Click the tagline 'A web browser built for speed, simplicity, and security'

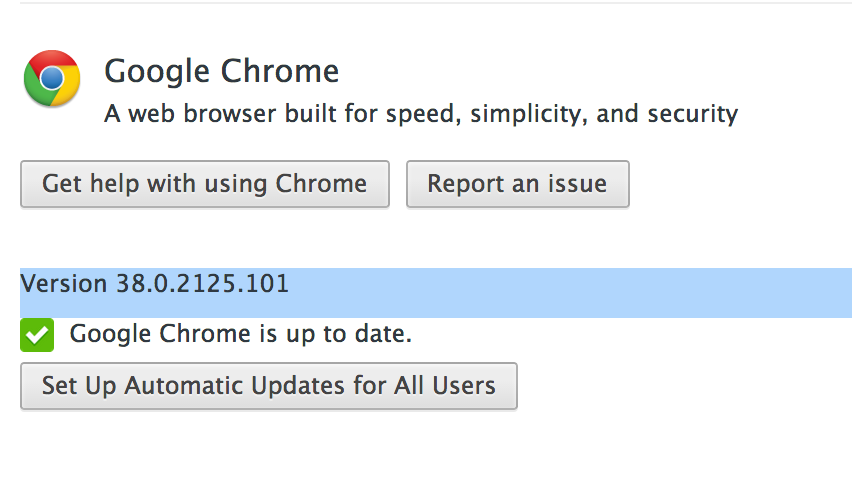[x=421, y=114]
